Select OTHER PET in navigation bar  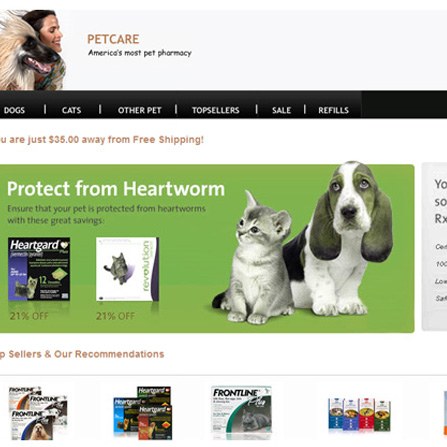139,110
